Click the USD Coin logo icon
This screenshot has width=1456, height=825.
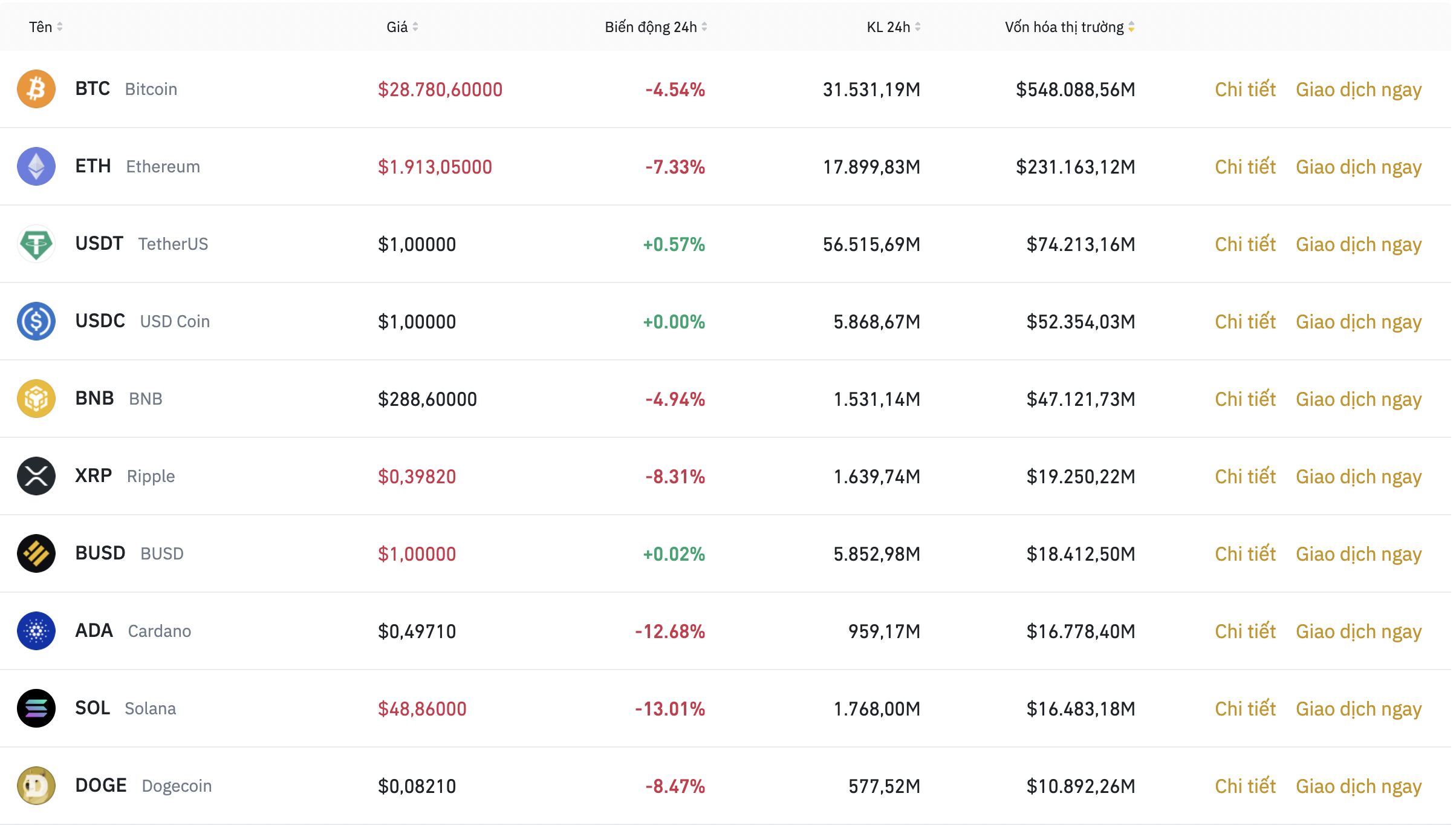point(36,321)
